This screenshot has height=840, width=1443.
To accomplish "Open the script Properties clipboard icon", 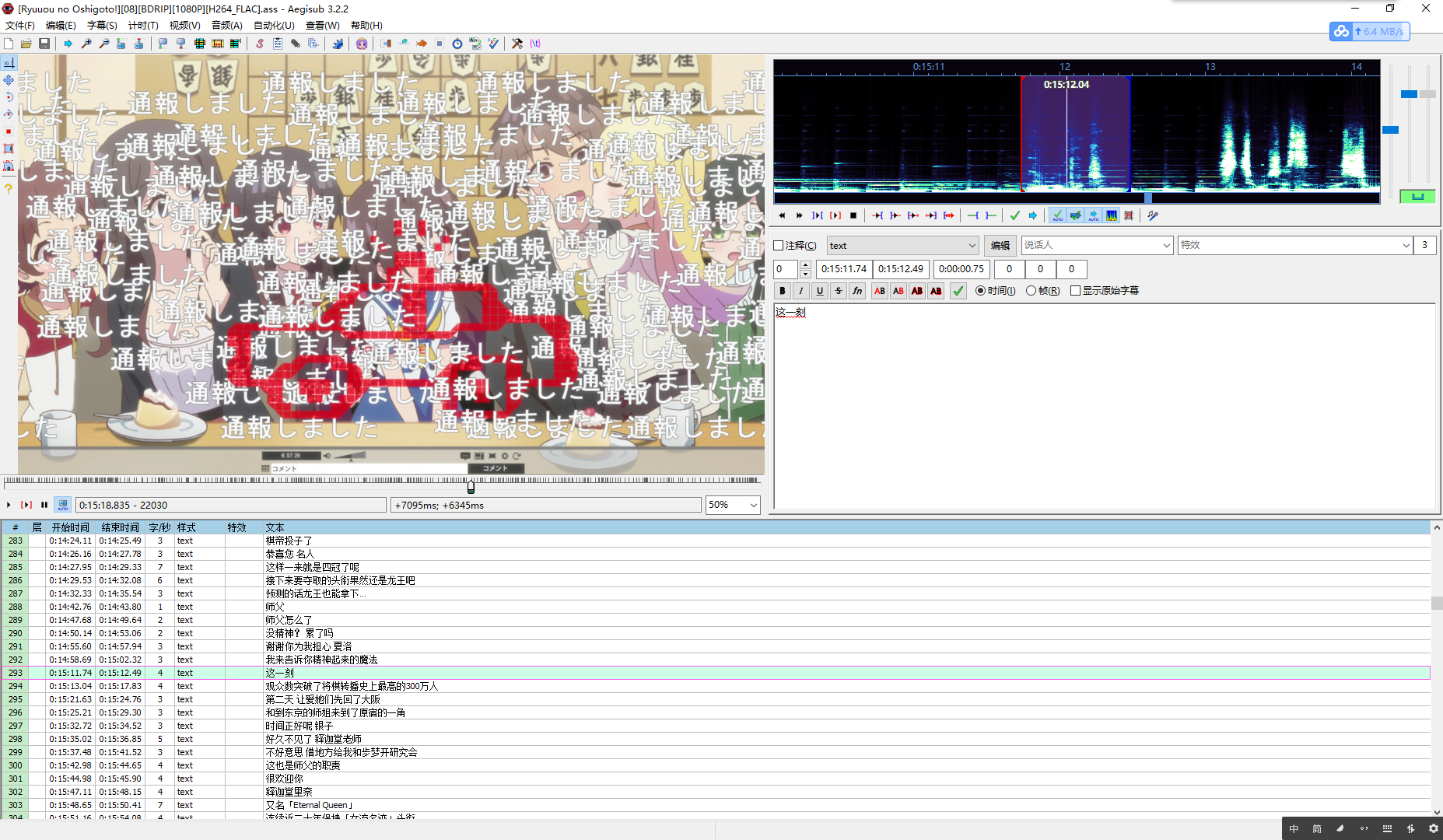I will [278, 44].
